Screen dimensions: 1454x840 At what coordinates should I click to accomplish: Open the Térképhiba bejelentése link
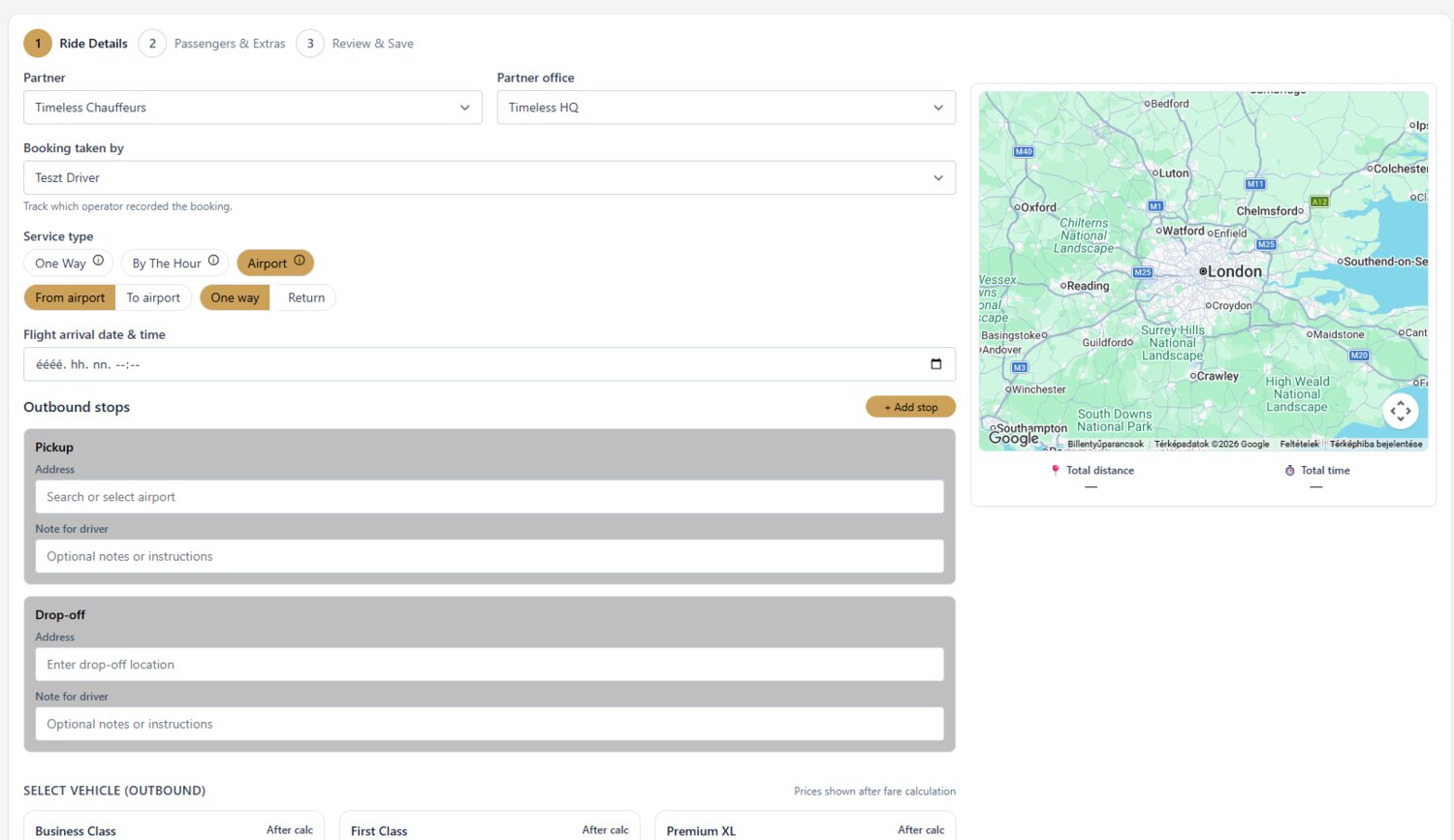coord(1375,444)
